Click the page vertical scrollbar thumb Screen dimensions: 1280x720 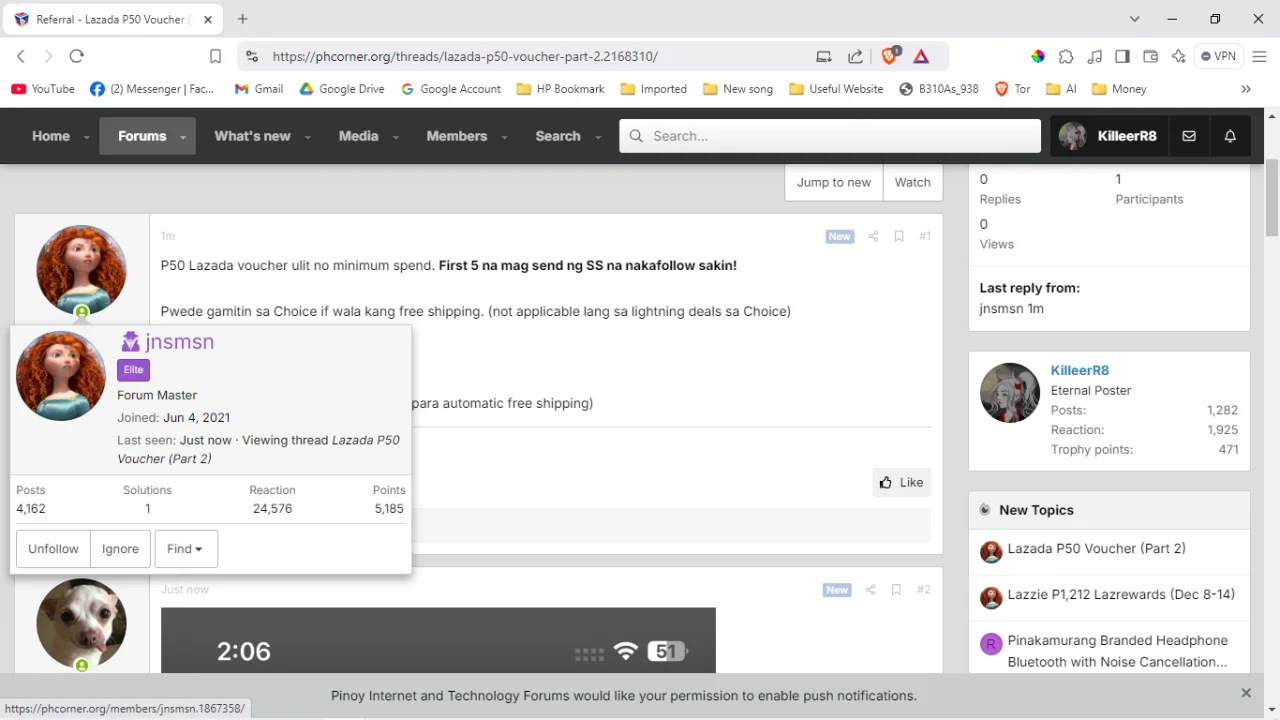click(x=1272, y=197)
